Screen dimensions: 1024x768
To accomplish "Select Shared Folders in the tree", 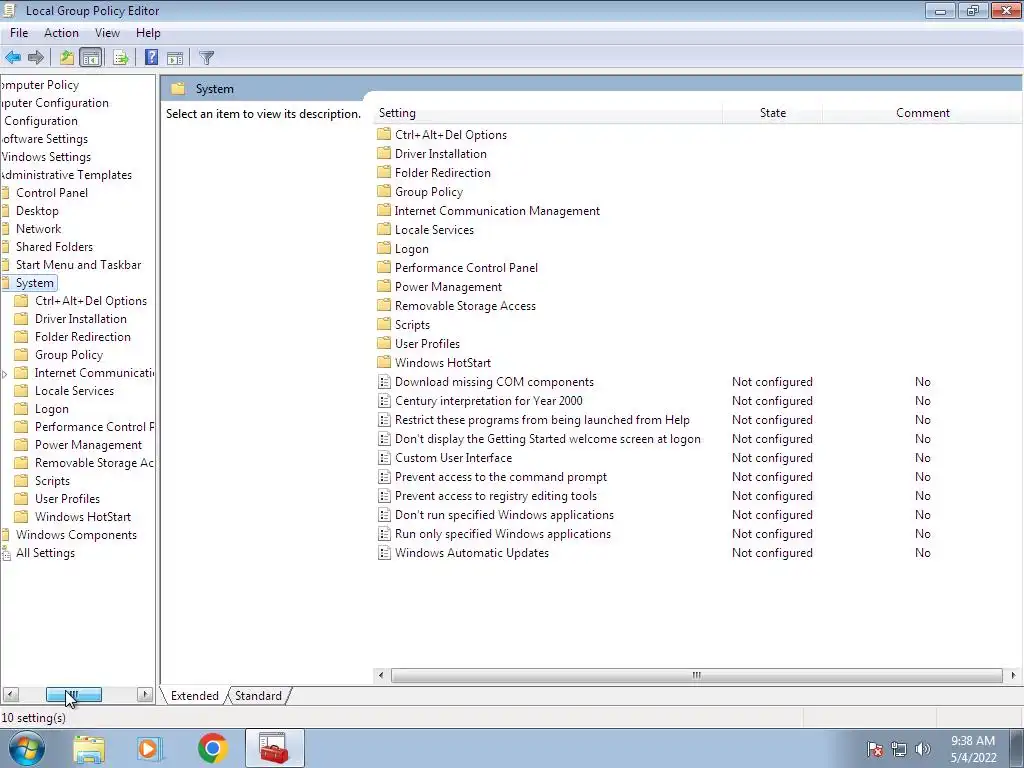I will point(54,247).
